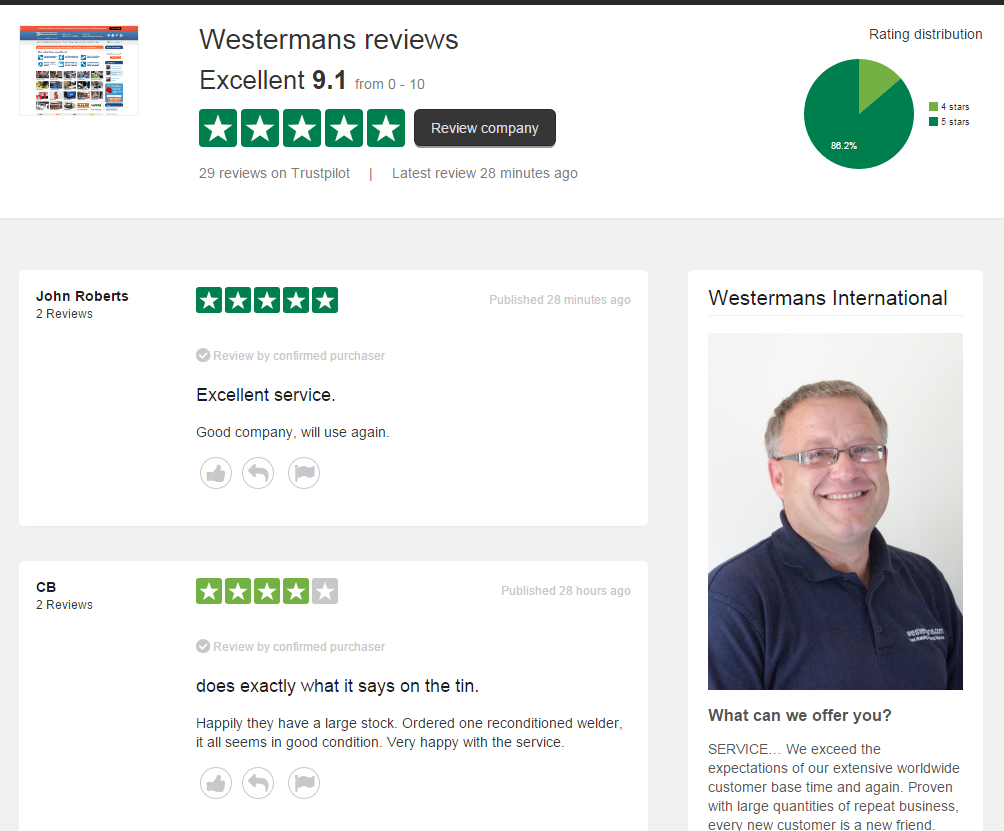
Task: Open CB's reviewer profile
Action: 46,587
